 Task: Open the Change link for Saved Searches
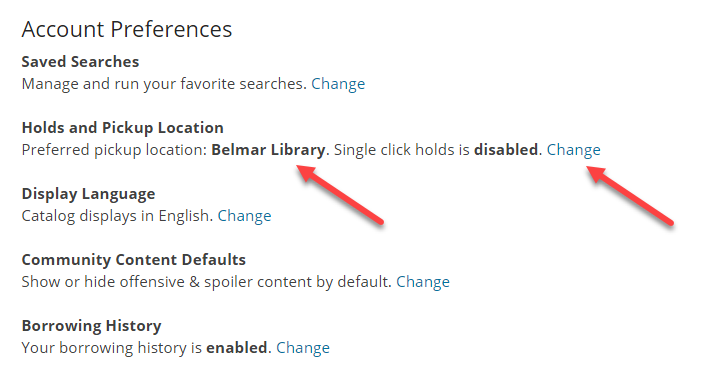[x=338, y=84]
